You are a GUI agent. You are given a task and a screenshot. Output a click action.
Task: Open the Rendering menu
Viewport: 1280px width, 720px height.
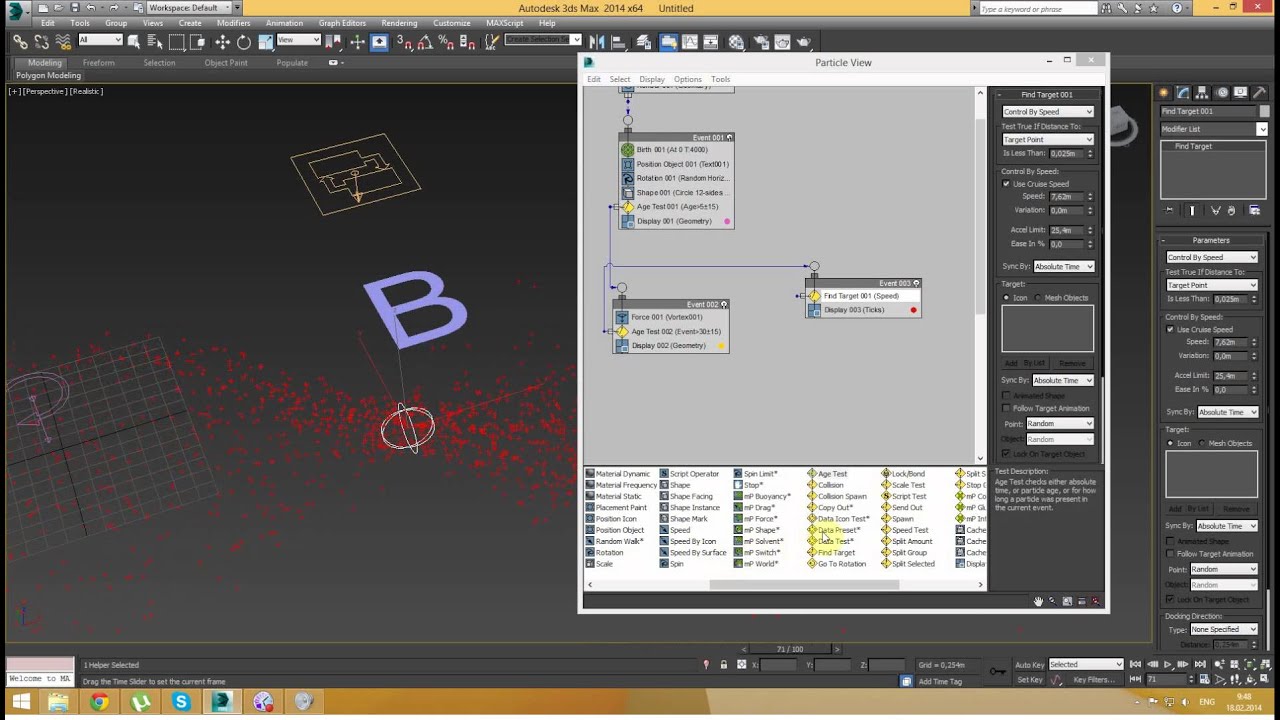(399, 23)
